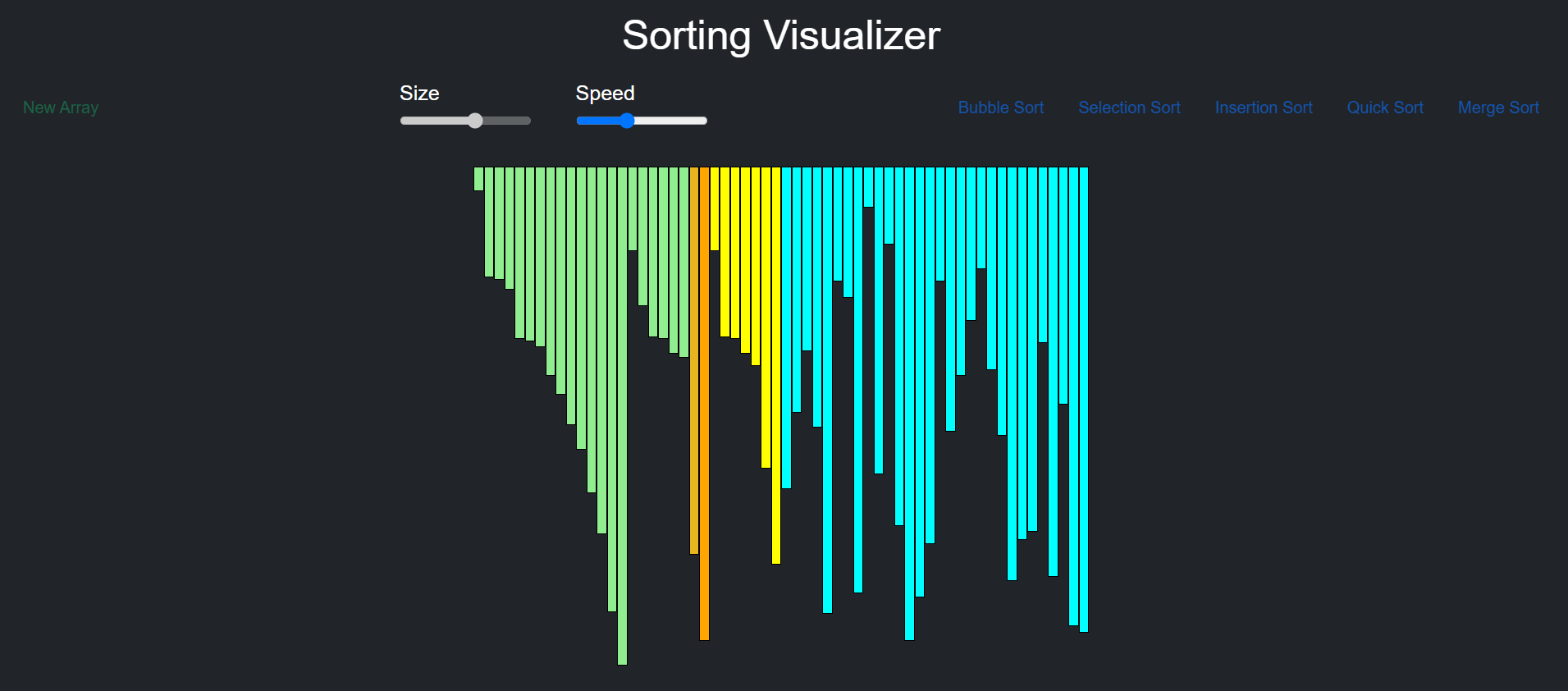Click the tallest yellow bar

point(776,365)
